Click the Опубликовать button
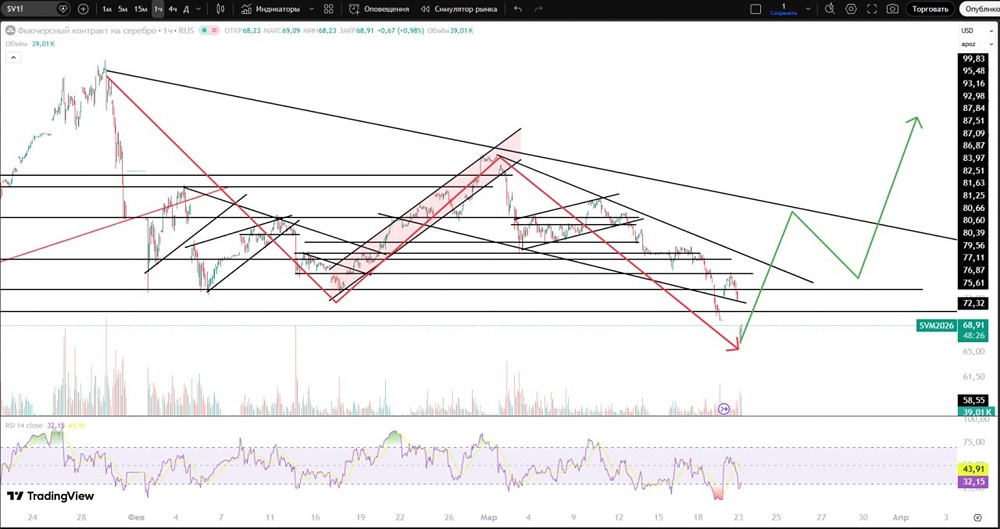Screen dimensions: 1000x529 pos(980,9)
